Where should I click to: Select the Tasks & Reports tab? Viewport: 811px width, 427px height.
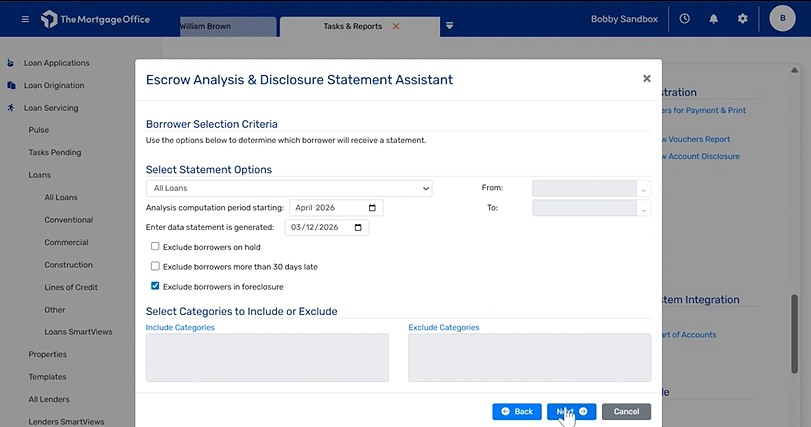pos(353,26)
